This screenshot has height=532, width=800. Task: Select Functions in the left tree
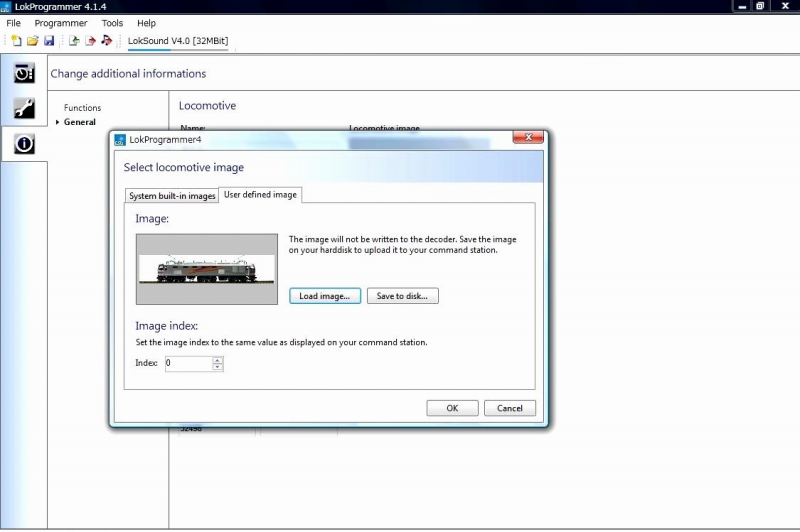pyautogui.click(x=83, y=108)
